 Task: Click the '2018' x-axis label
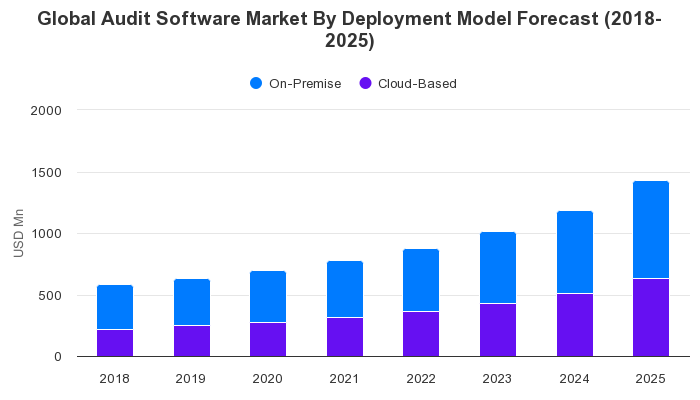pyautogui.click(x=115, y=379)
